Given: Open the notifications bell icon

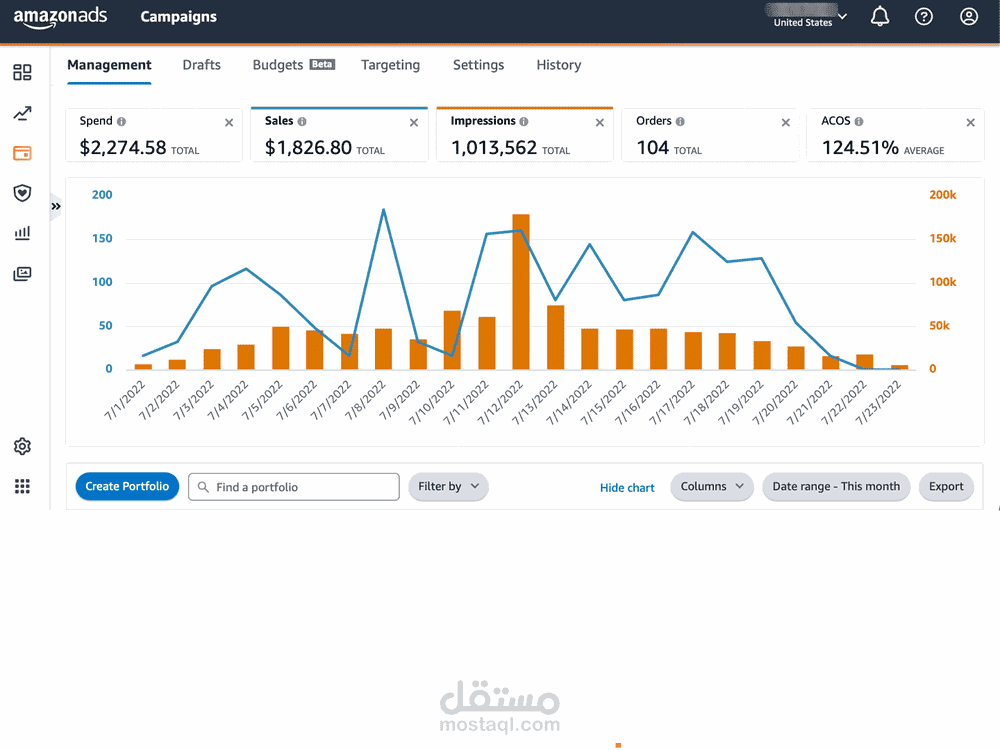Looking at the screenshot, I should click(880, 17).
